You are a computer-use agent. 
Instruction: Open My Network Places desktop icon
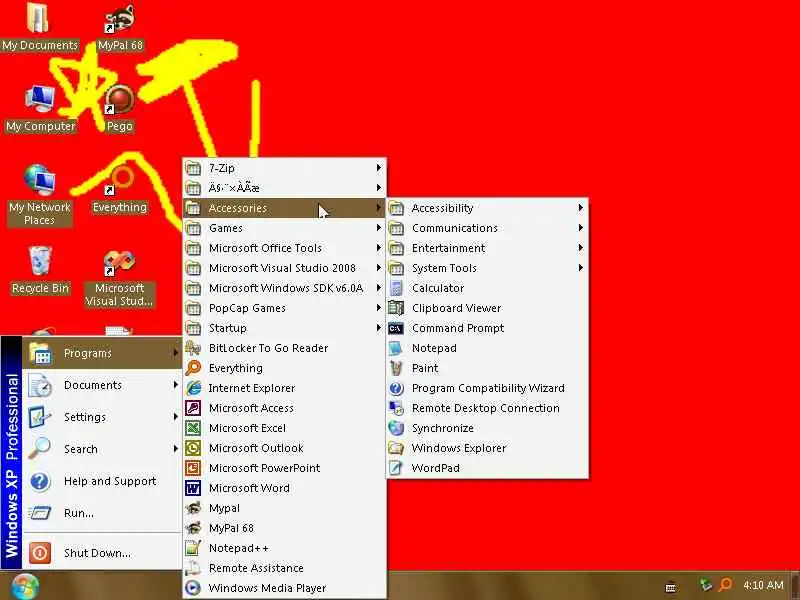click(x=40, y=195)
